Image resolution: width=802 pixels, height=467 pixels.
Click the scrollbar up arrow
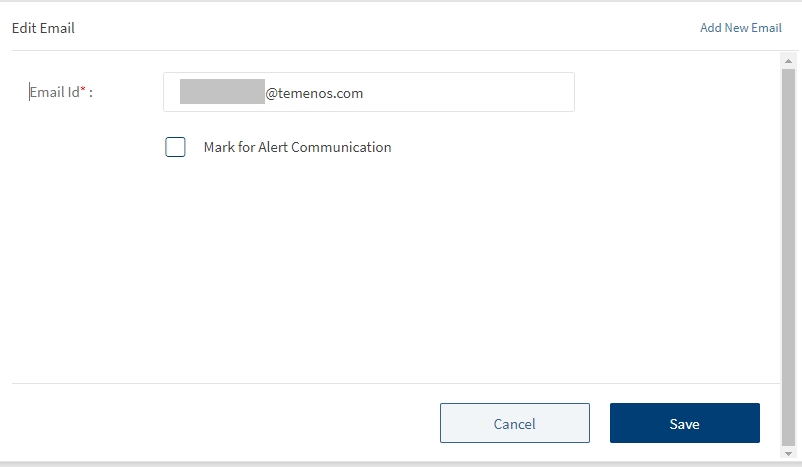point(788,61)
